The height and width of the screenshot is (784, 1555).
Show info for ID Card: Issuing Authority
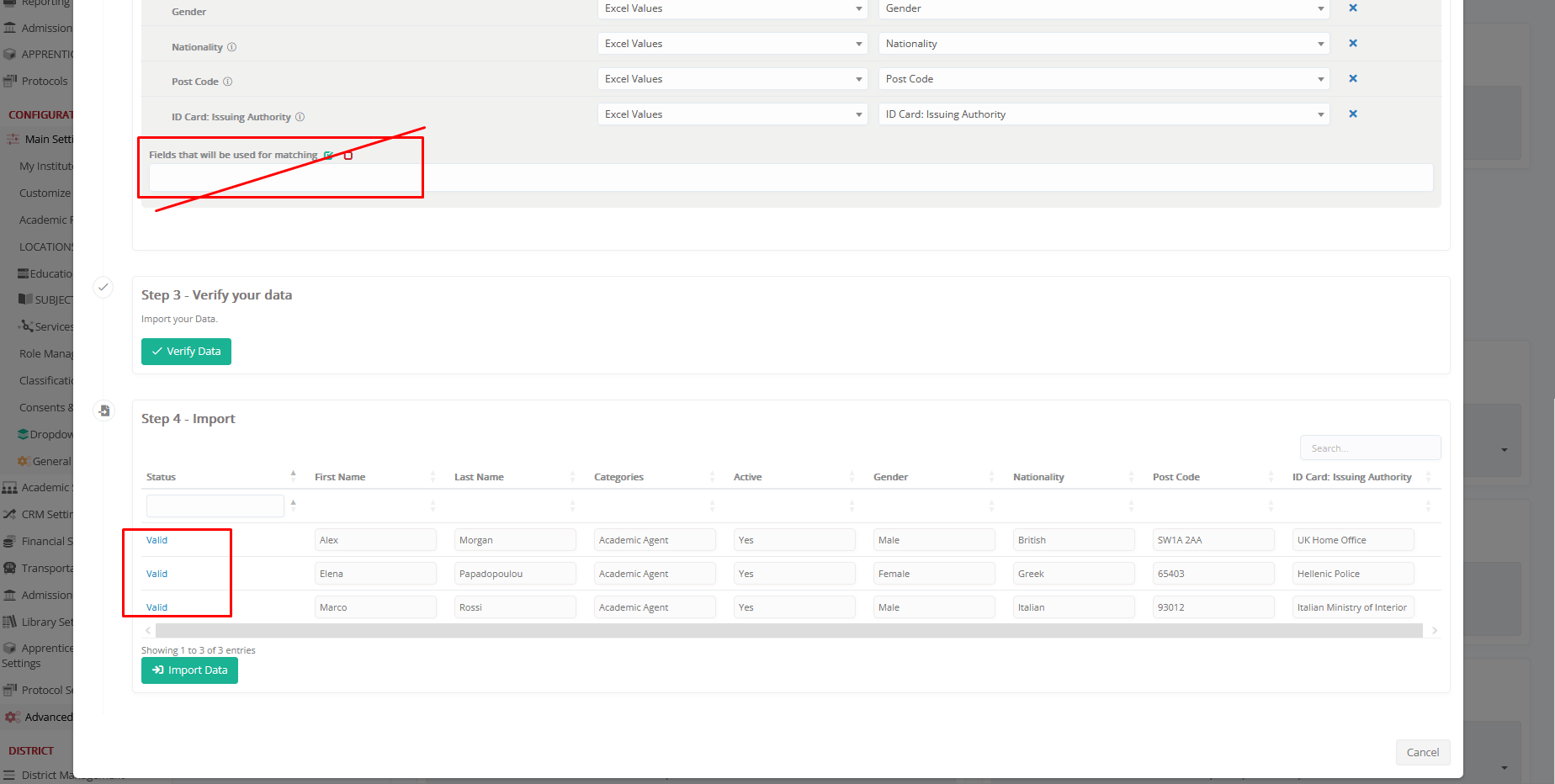[300, 117]
